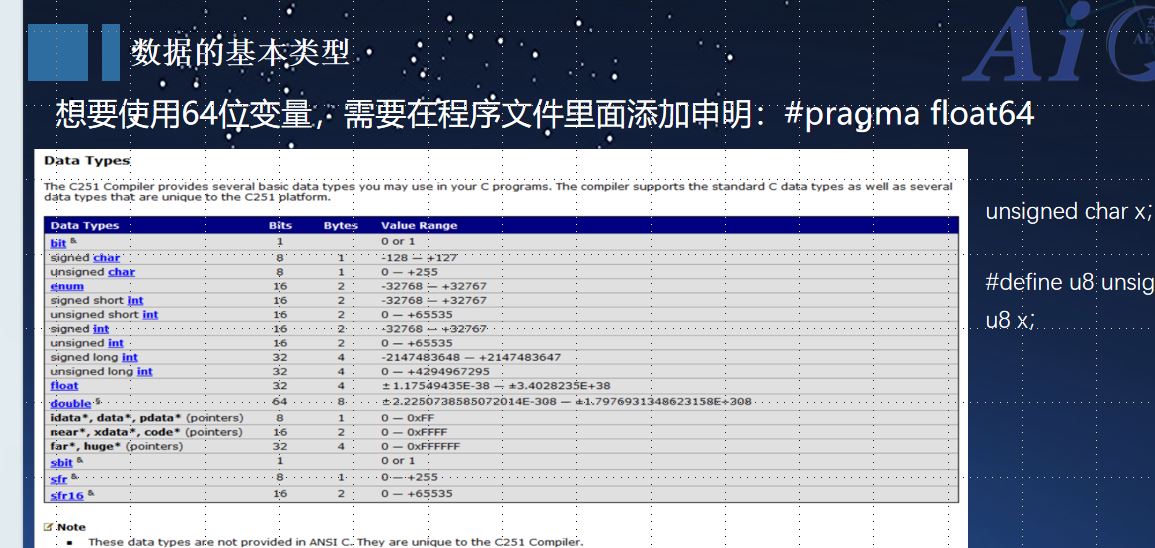Viewport: 1155px width, 548px height.
Task: Click the blue square icon beside slide title
Action: coord(57,52)
